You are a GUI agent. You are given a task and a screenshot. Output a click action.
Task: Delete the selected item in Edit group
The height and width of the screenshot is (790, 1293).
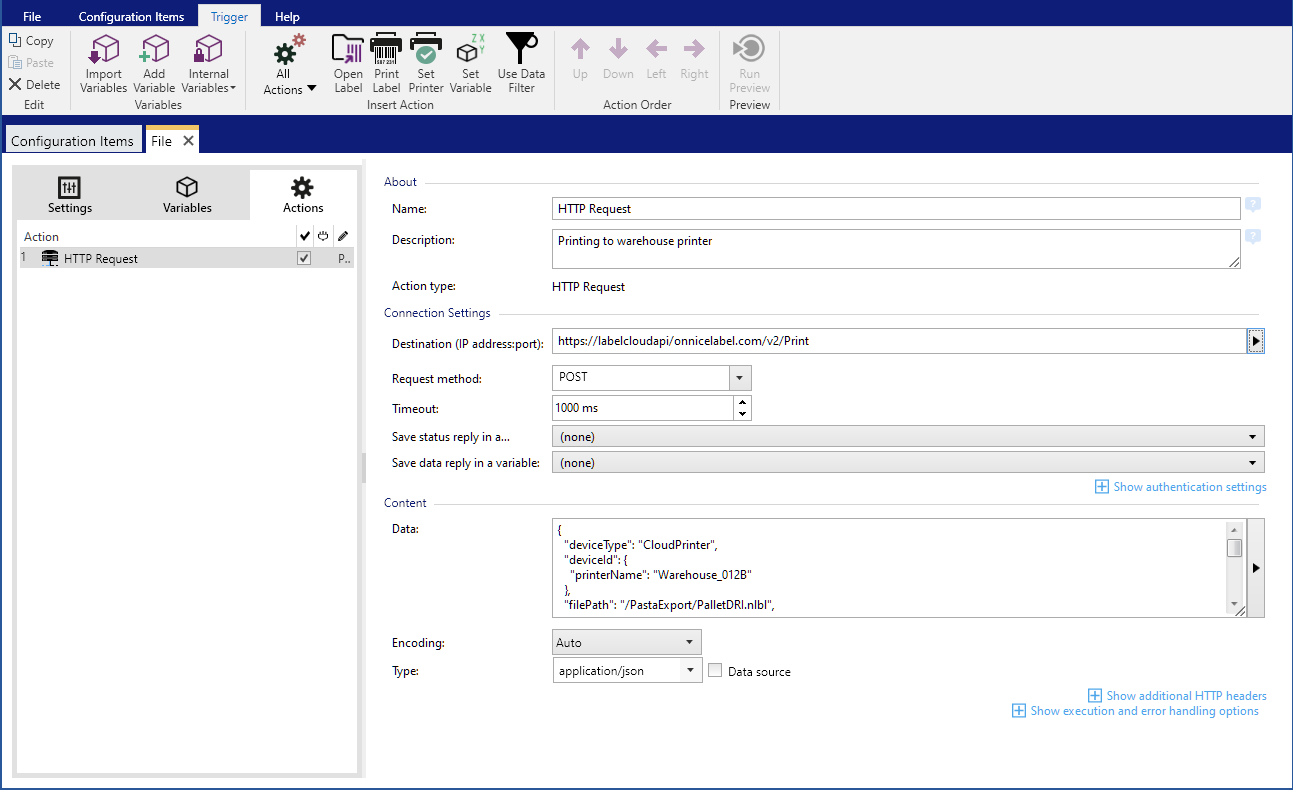point(35,85)
